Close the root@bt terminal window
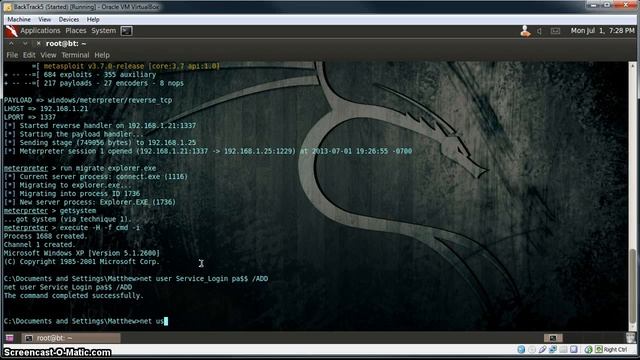640x360 pixels. pyautogui.click(x=38, y=44)
